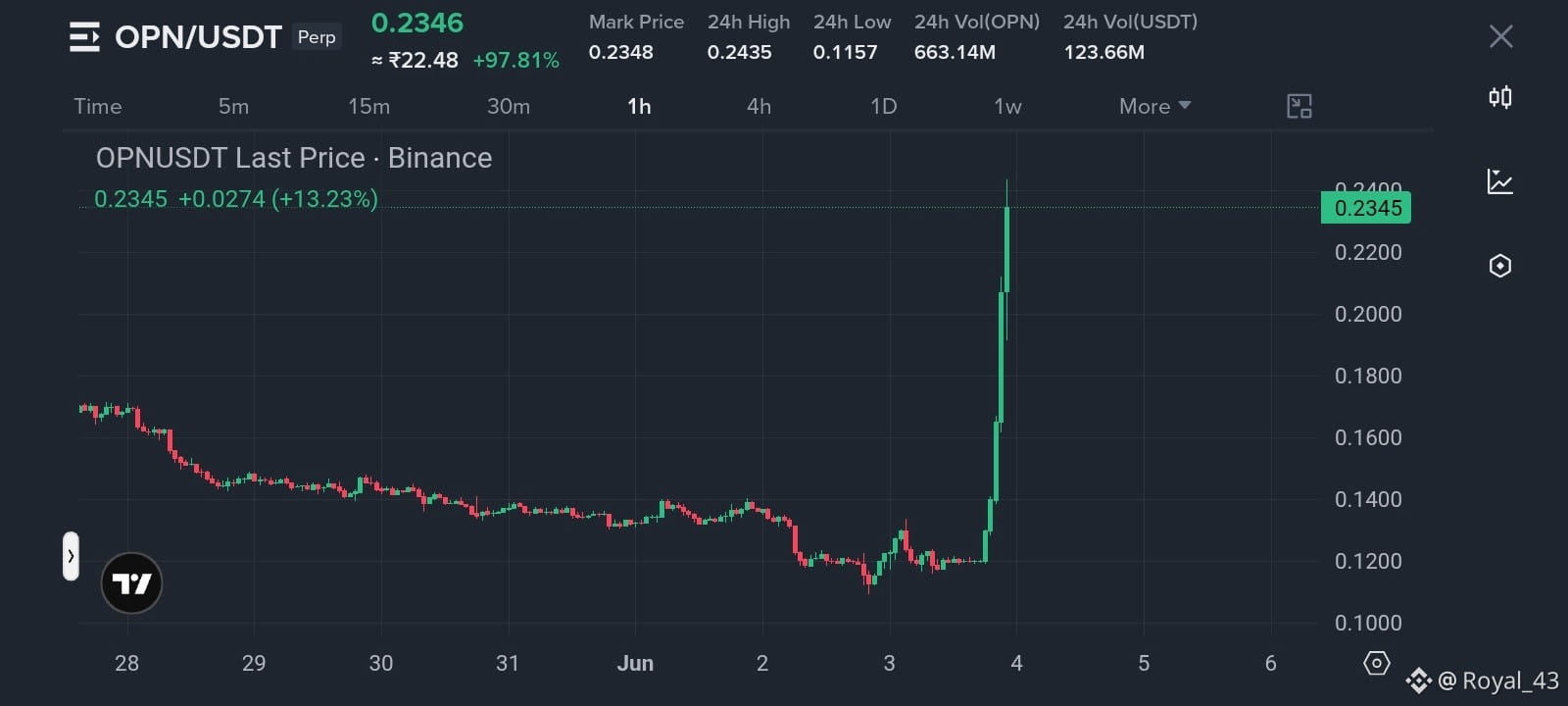Expand the left side panel arrow
The image size is (1568, 706).
(71, 556)
